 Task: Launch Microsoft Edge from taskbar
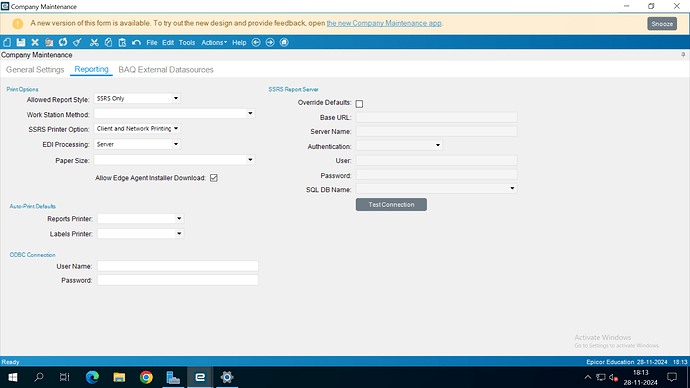(x=92, y=377)
